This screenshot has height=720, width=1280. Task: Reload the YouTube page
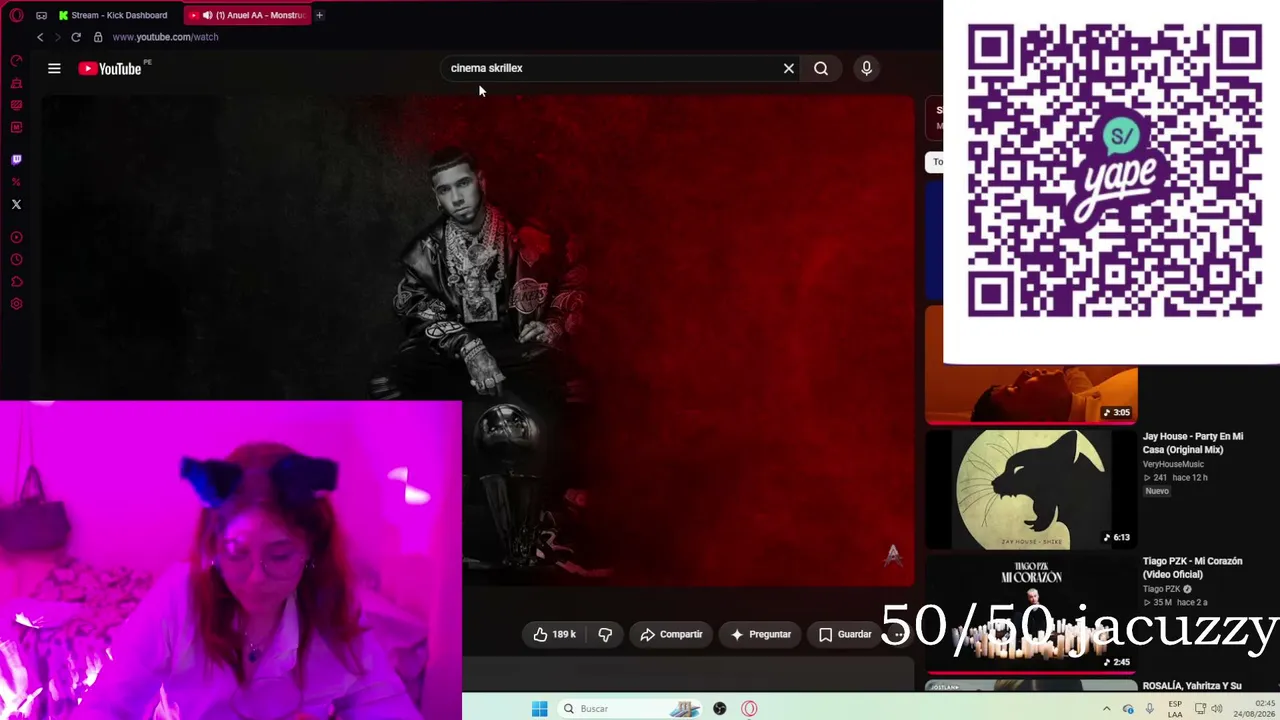tap(76, 37)
